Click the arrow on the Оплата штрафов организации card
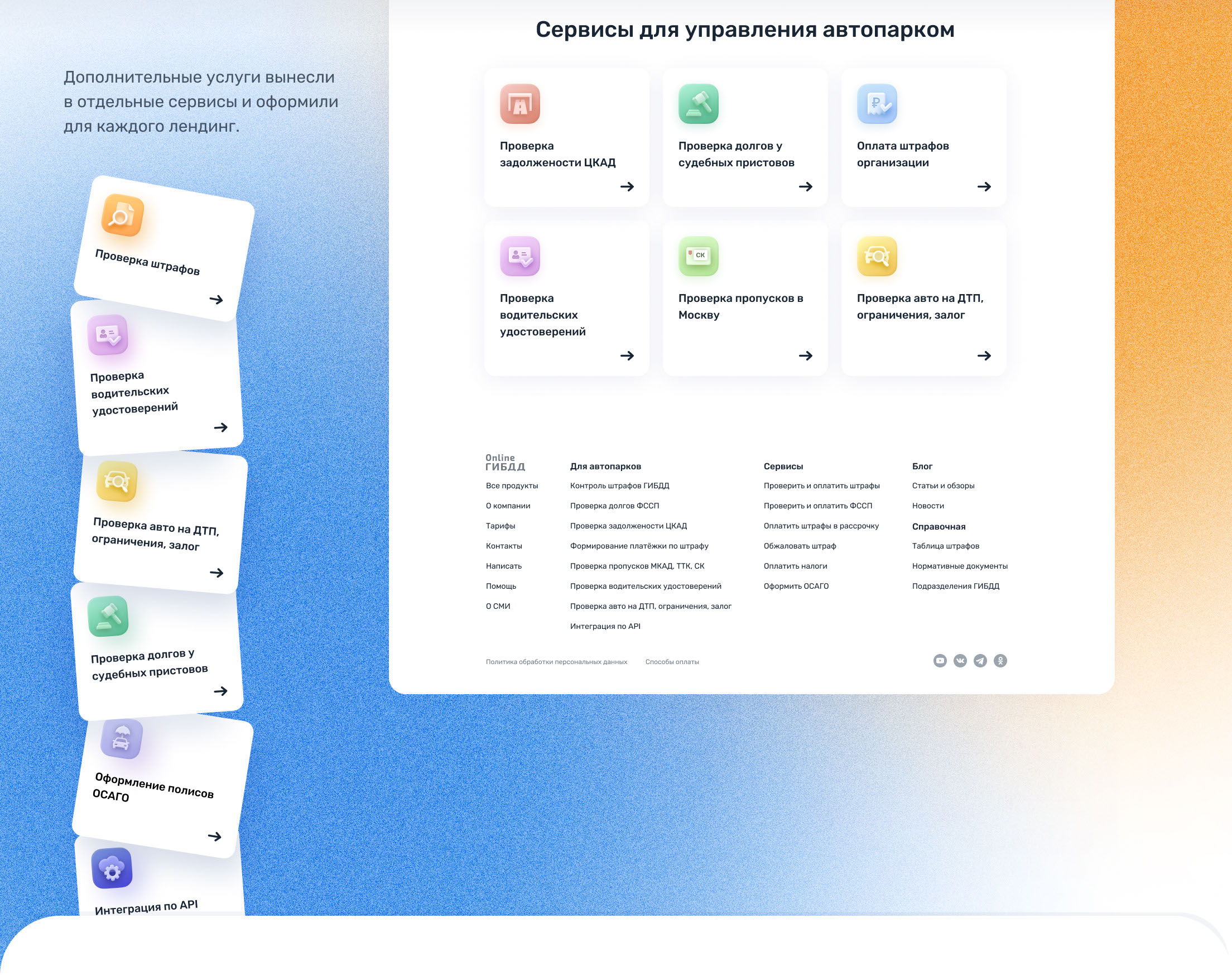This screenshot has height=976, width=1232. click(984, 187)
